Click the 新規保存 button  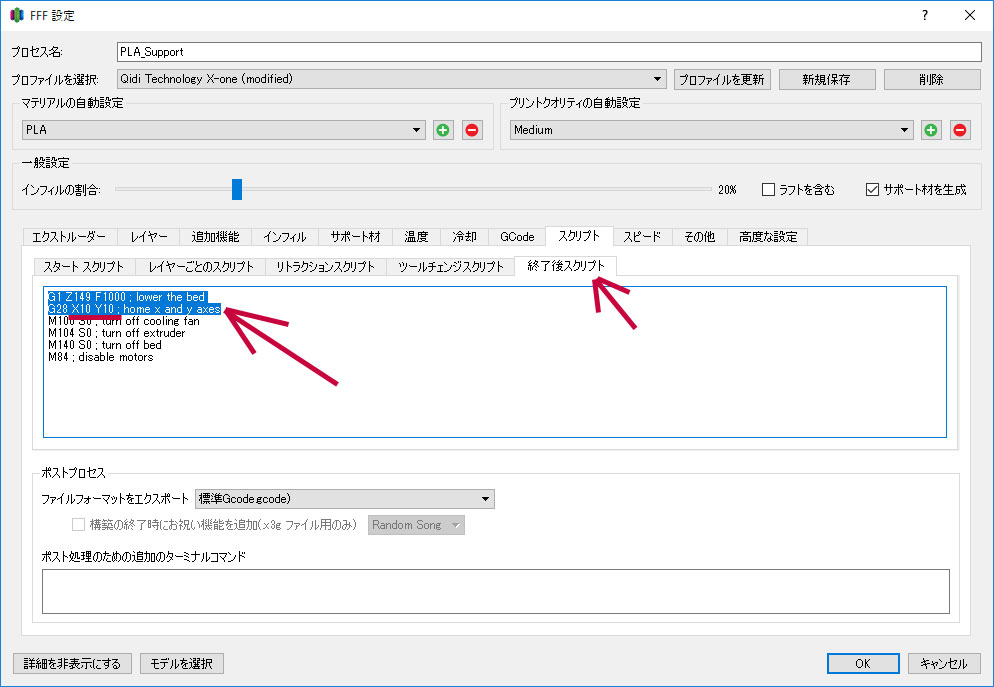(x=826, y=79)
